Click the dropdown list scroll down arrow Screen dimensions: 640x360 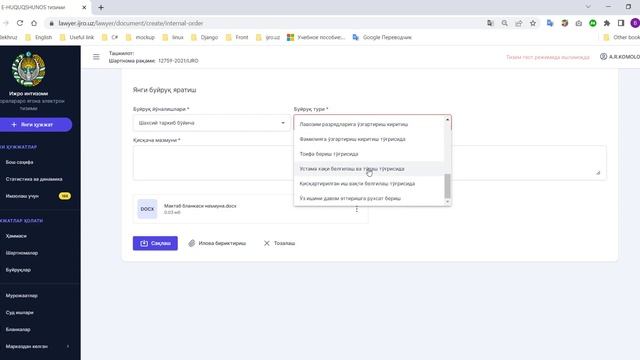[x=447, y=202]
